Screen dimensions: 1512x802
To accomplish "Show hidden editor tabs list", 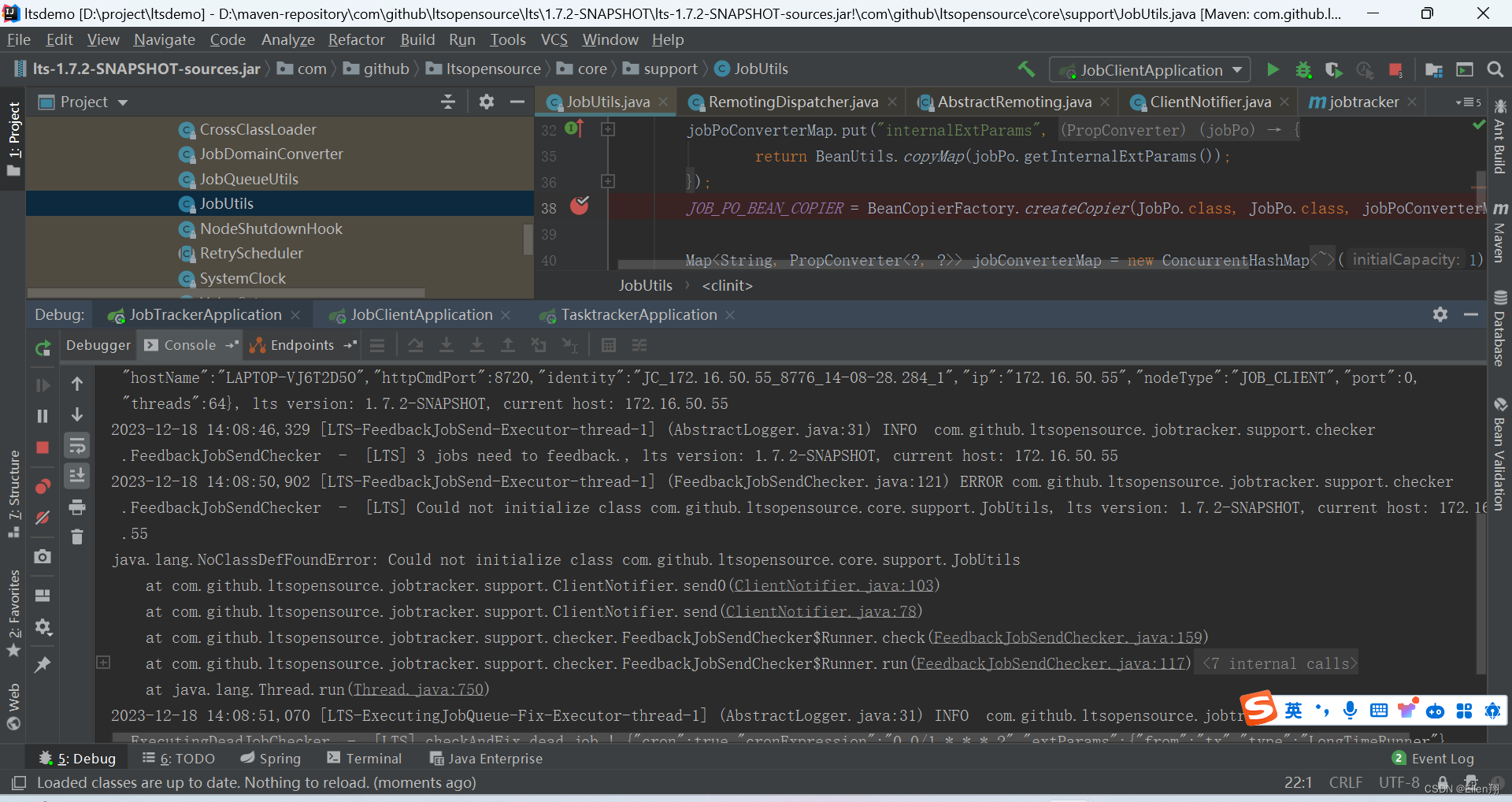I will 1469,102.
